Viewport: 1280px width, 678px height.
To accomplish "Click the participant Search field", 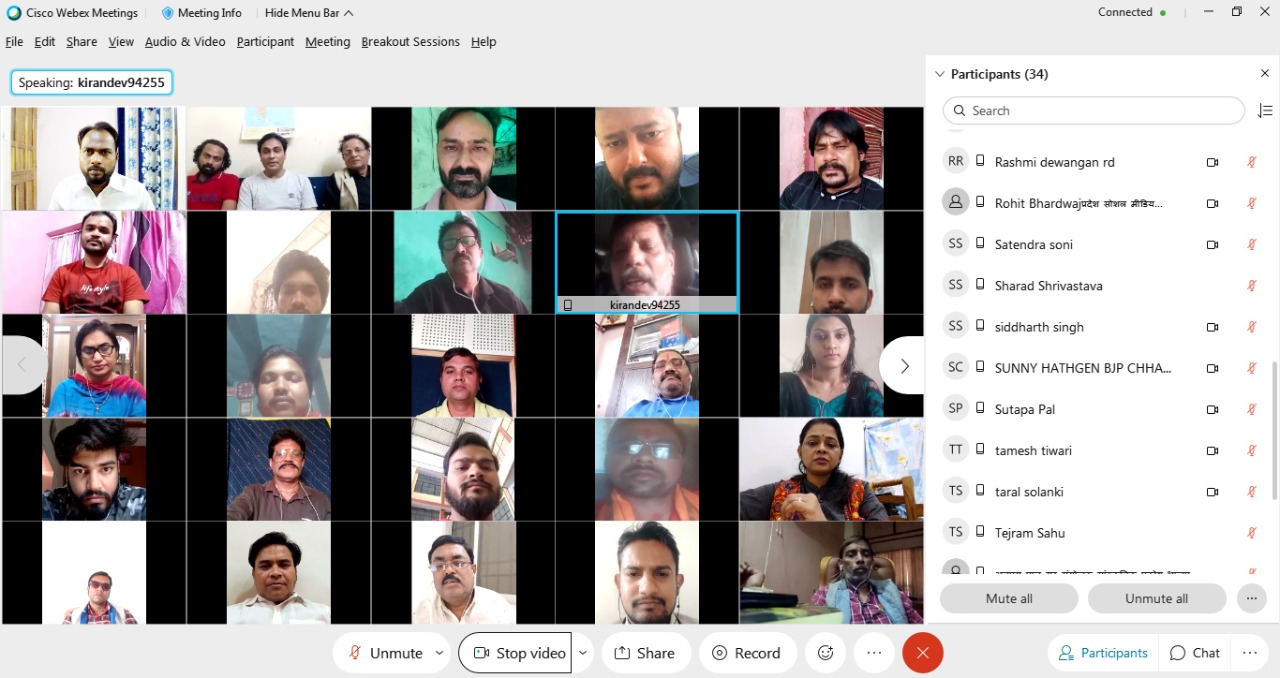I will pyautogui.click(x=1093, y=111).
